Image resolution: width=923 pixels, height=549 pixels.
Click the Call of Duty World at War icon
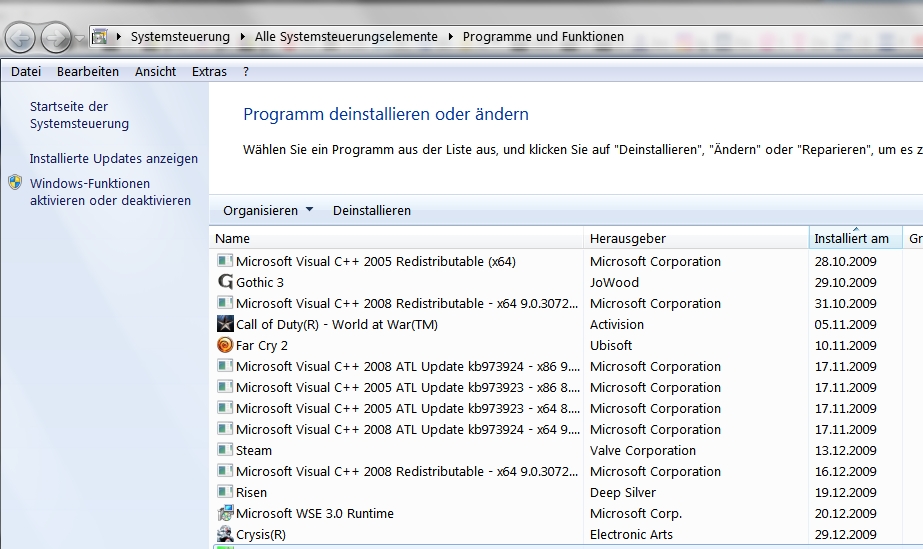tap(225, 324)
